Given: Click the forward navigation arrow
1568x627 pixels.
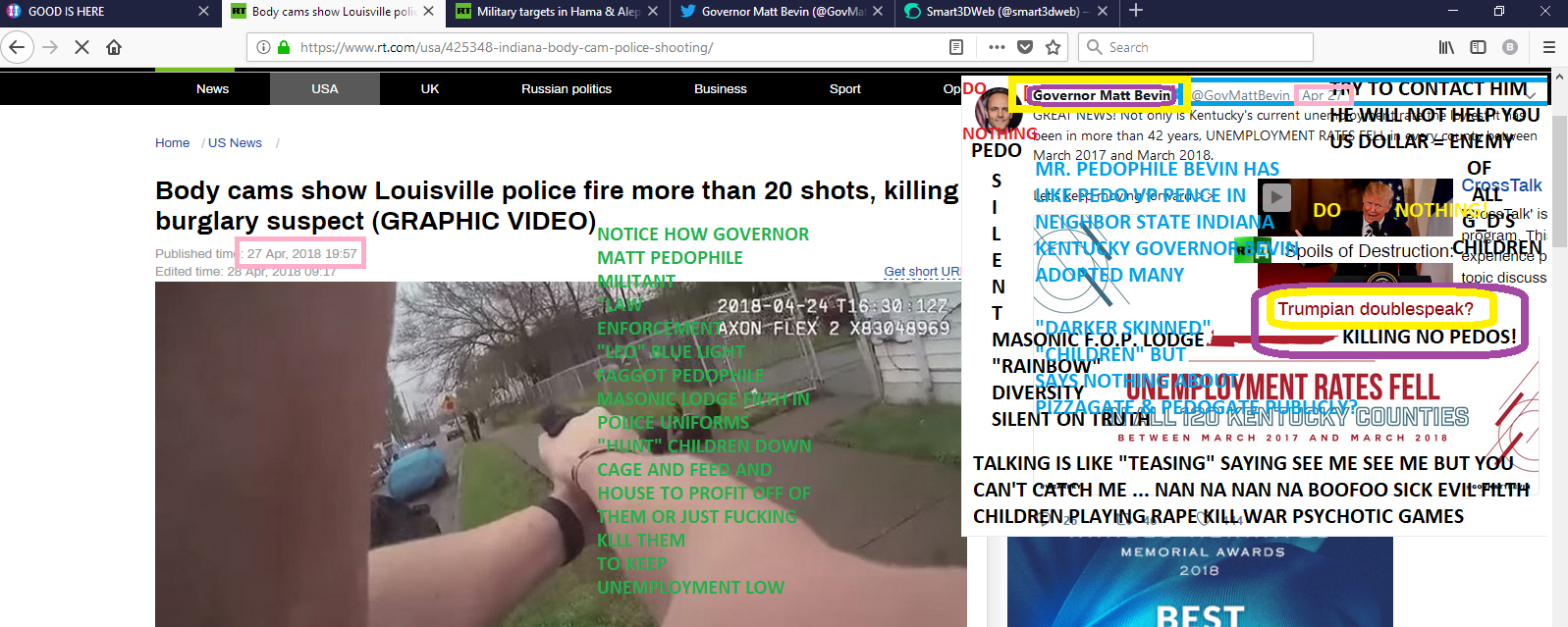Looking at the screenshot, I should (50, 47).
